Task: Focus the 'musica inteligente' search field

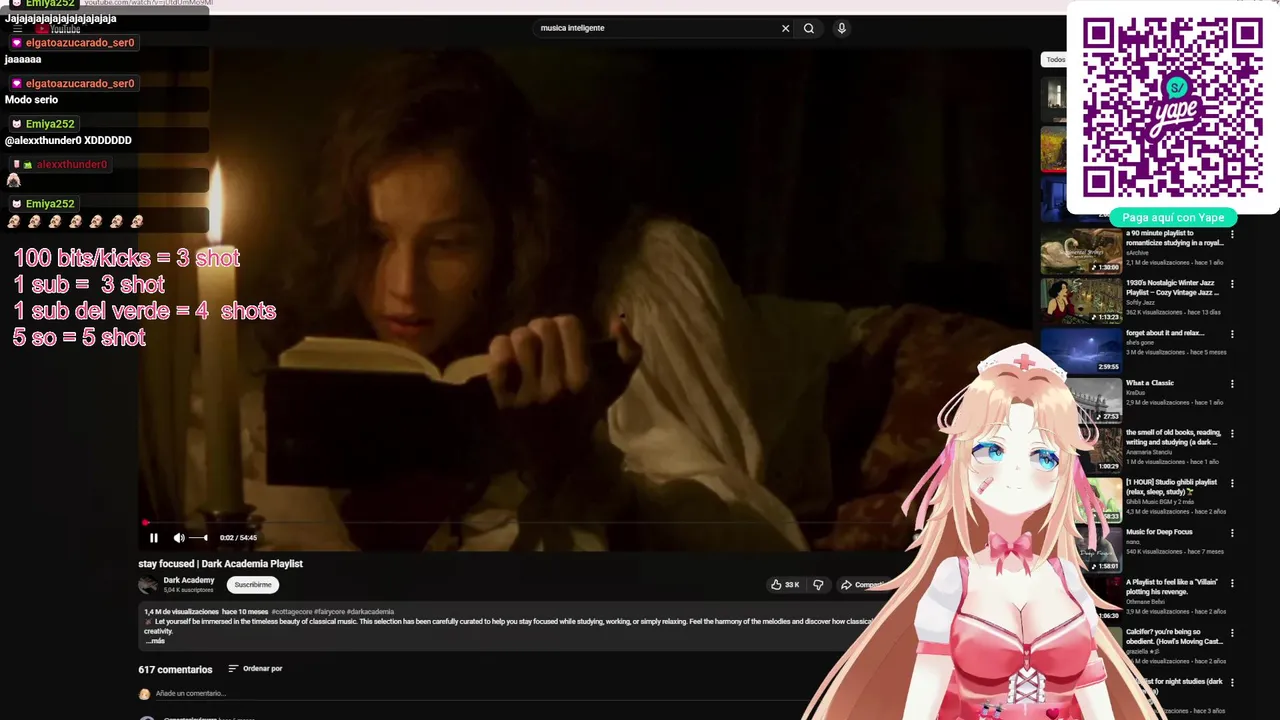Action: click(x=657, y=28)
